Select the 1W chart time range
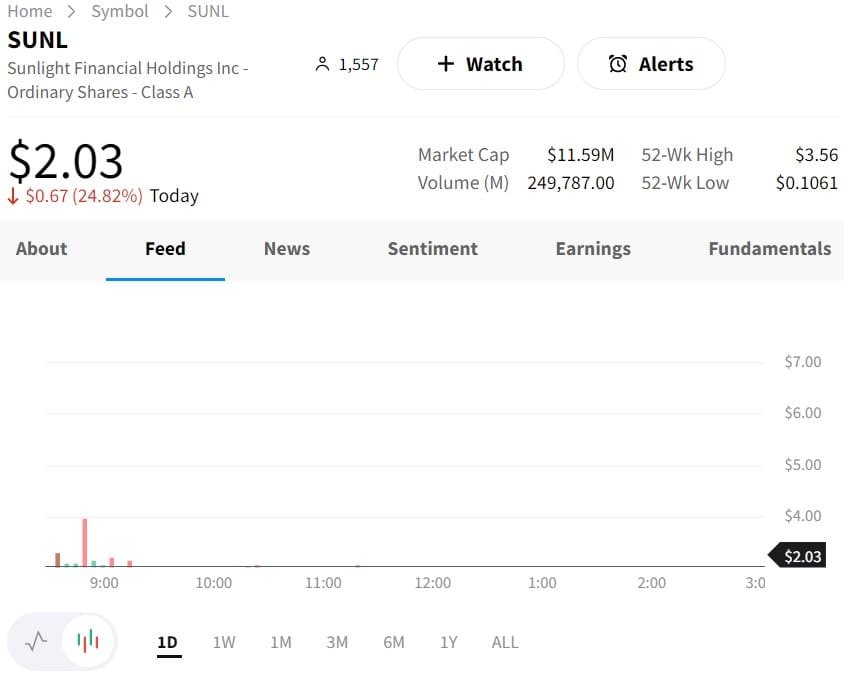844x678 pixels. click(224, 642)
